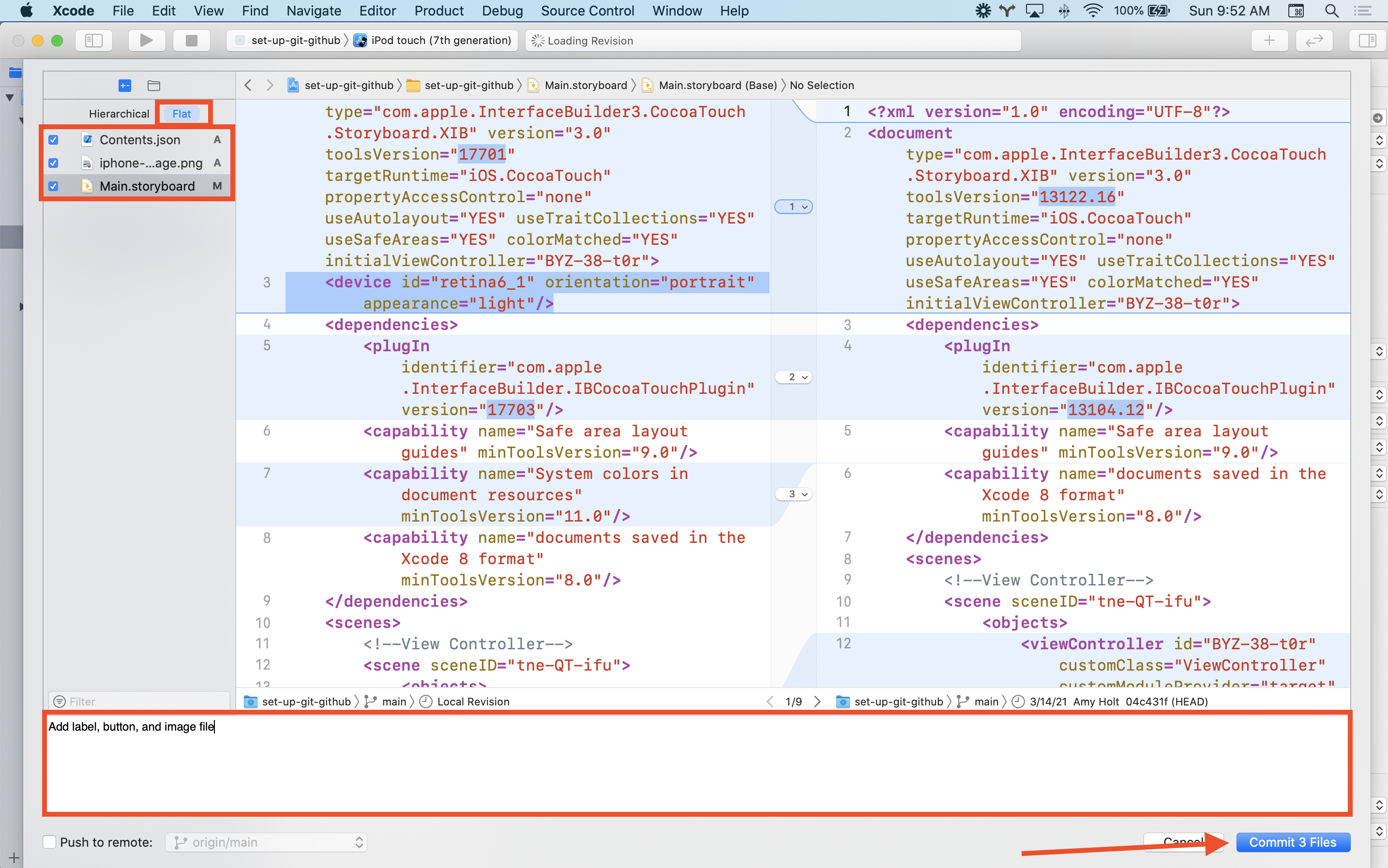
Task: Click the Stop button in the toolbar
Action: [192, 40]
